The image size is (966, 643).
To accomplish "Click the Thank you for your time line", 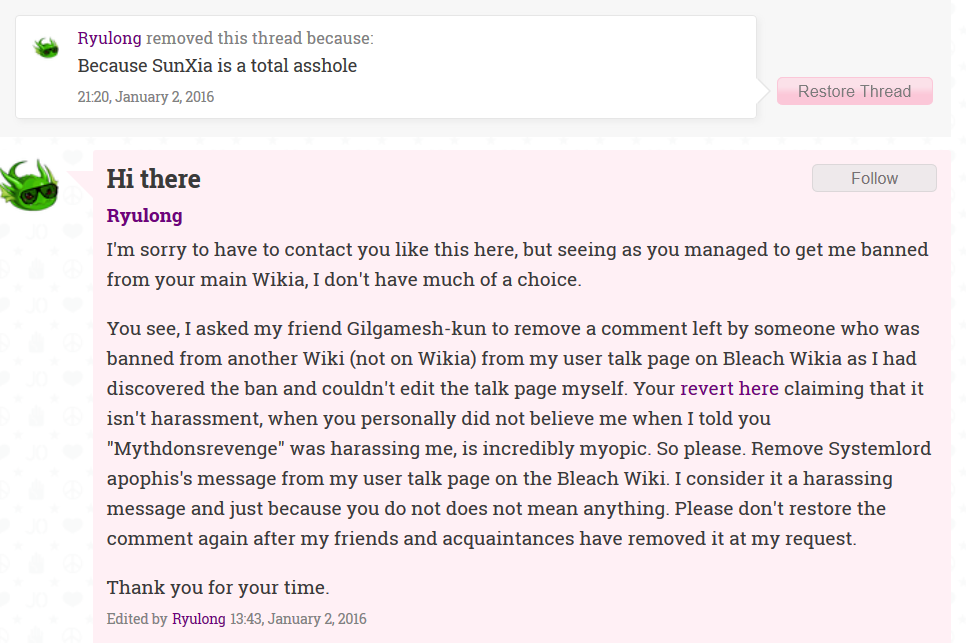I will click(x=218, y=588).
